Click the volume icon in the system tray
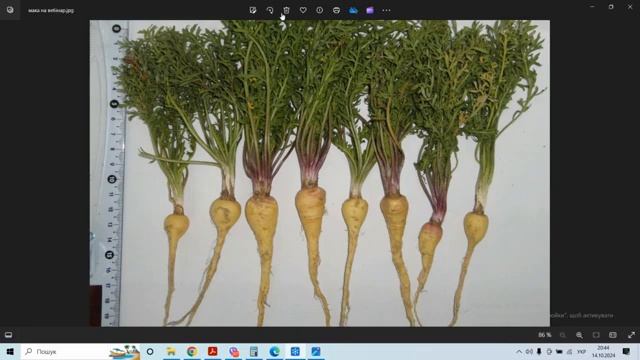 529,351
